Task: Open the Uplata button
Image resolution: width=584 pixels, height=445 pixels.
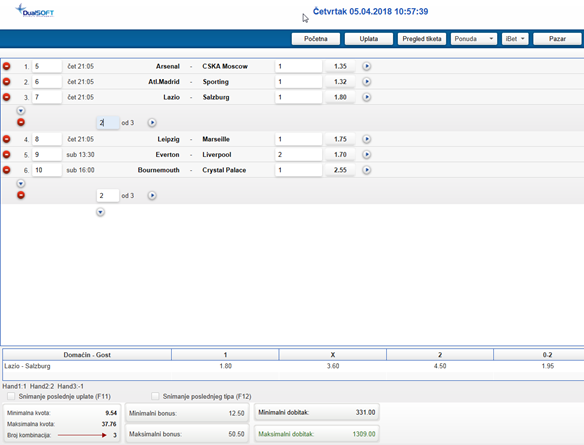Action: (369, 39)
